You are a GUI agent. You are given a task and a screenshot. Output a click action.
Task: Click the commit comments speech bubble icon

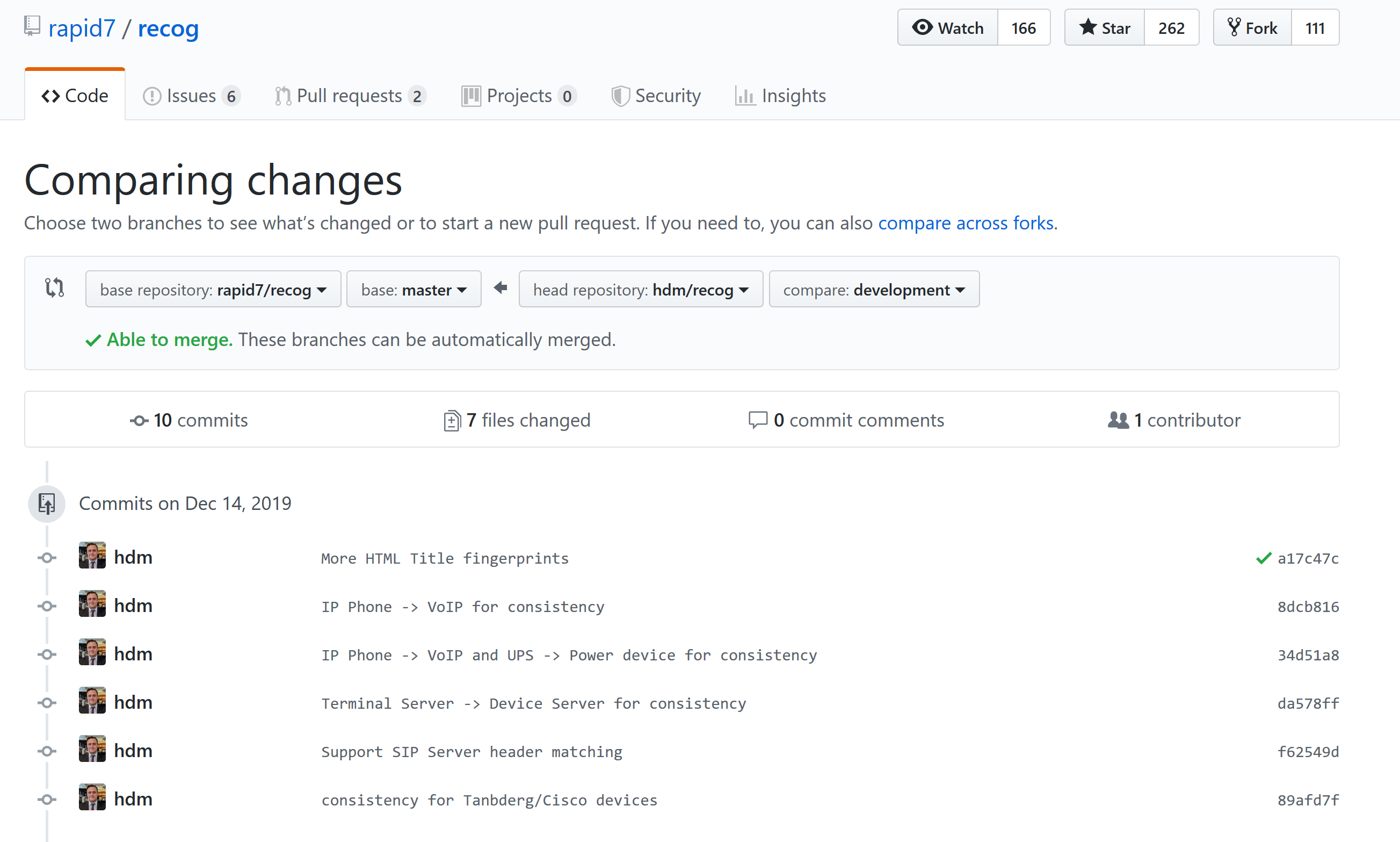click(x=757, y=420)
